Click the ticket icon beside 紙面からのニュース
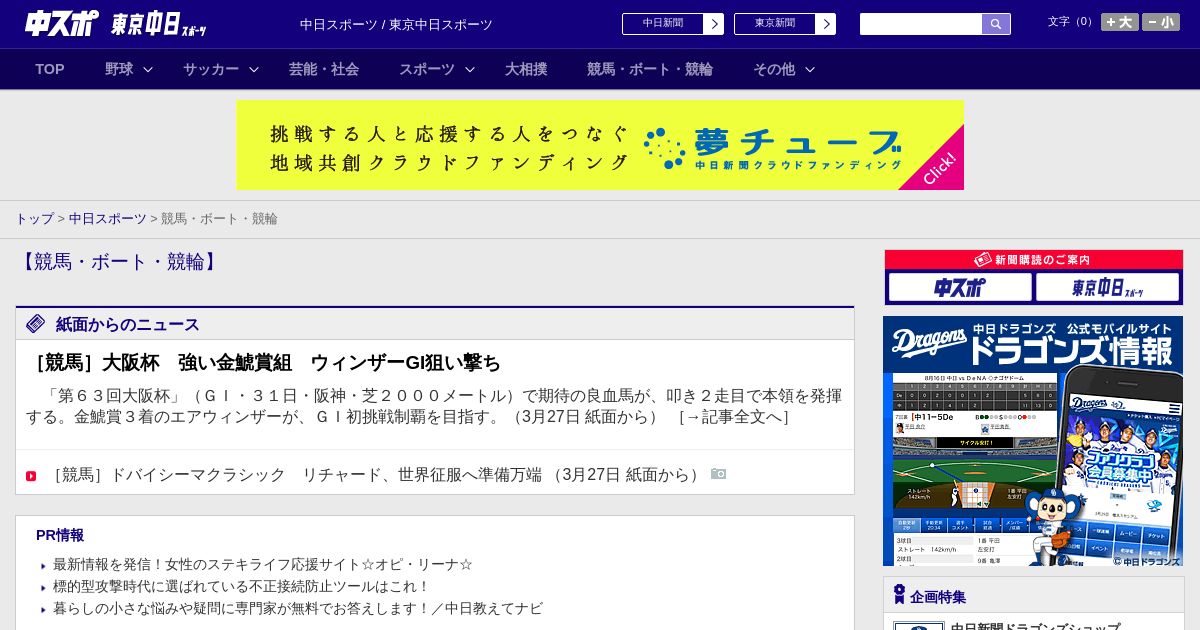1200x630 pixels. coord(36,323)
